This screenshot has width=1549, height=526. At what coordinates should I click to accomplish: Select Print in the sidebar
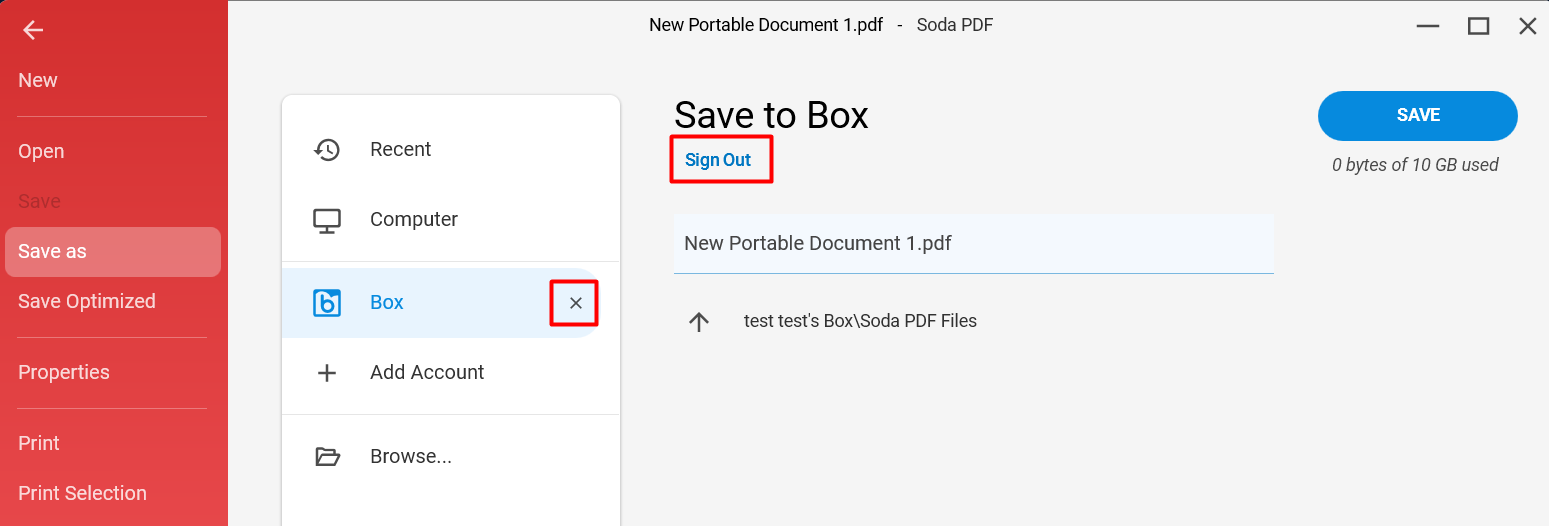coord(39,443)
